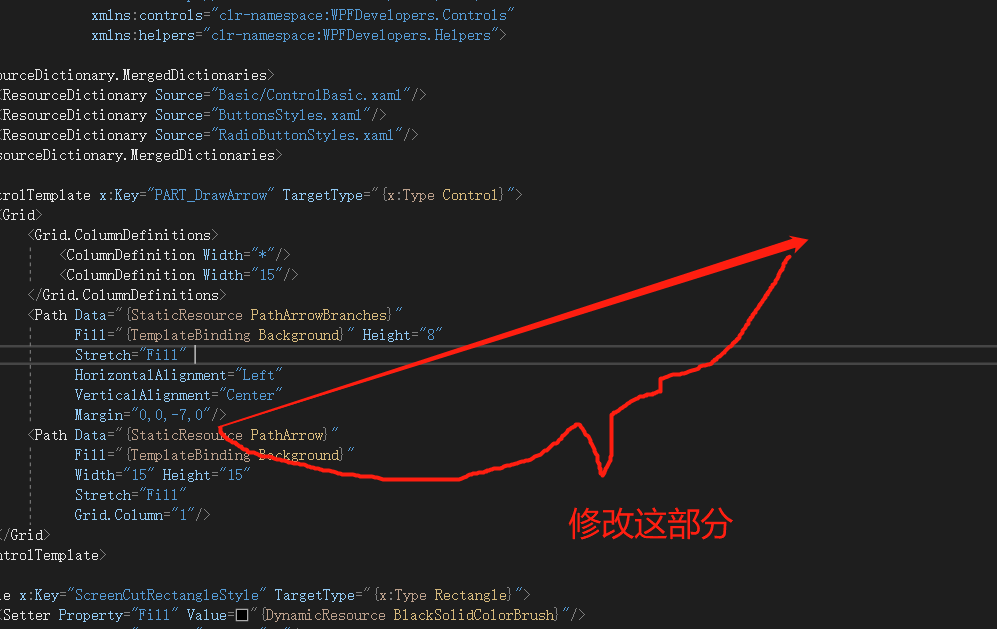Viewport: 997px width, 629px height.
Task: Click ColumnDefinition with Width="15"
Action: pyautogui.click(x=179, y=275)
